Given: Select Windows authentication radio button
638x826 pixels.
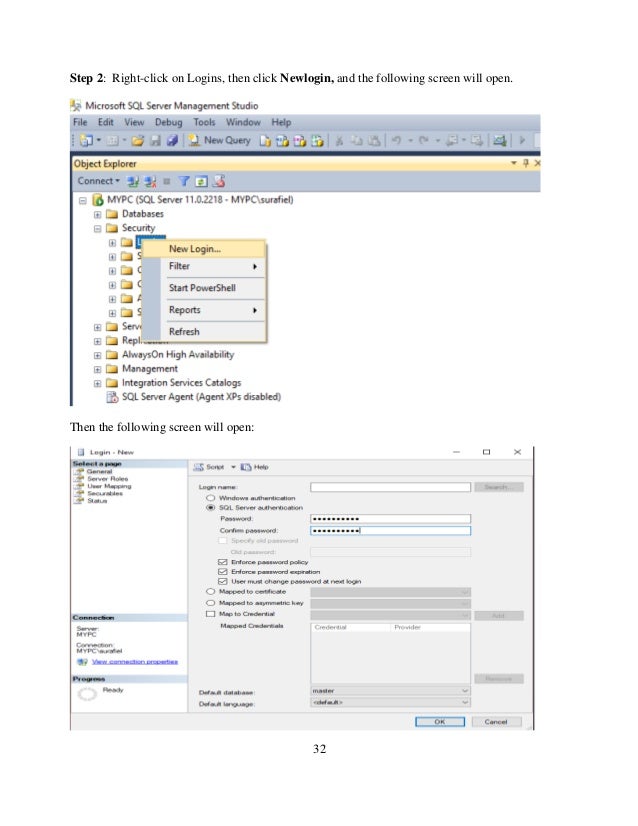Looking at the screenshot, I should click(210, 498).
